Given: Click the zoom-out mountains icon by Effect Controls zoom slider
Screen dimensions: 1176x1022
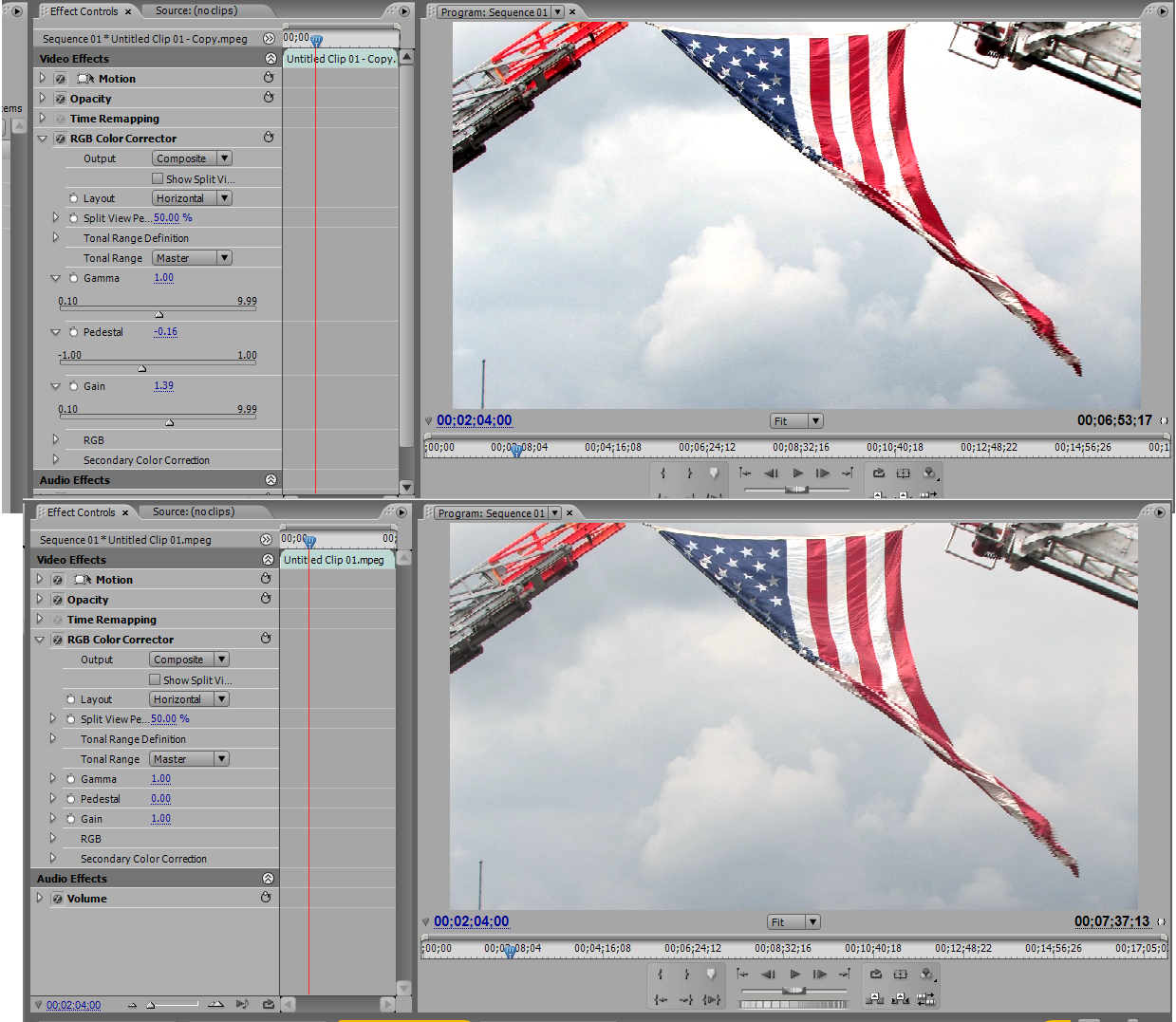Looking at the screenshot, I should [133, 1005].
